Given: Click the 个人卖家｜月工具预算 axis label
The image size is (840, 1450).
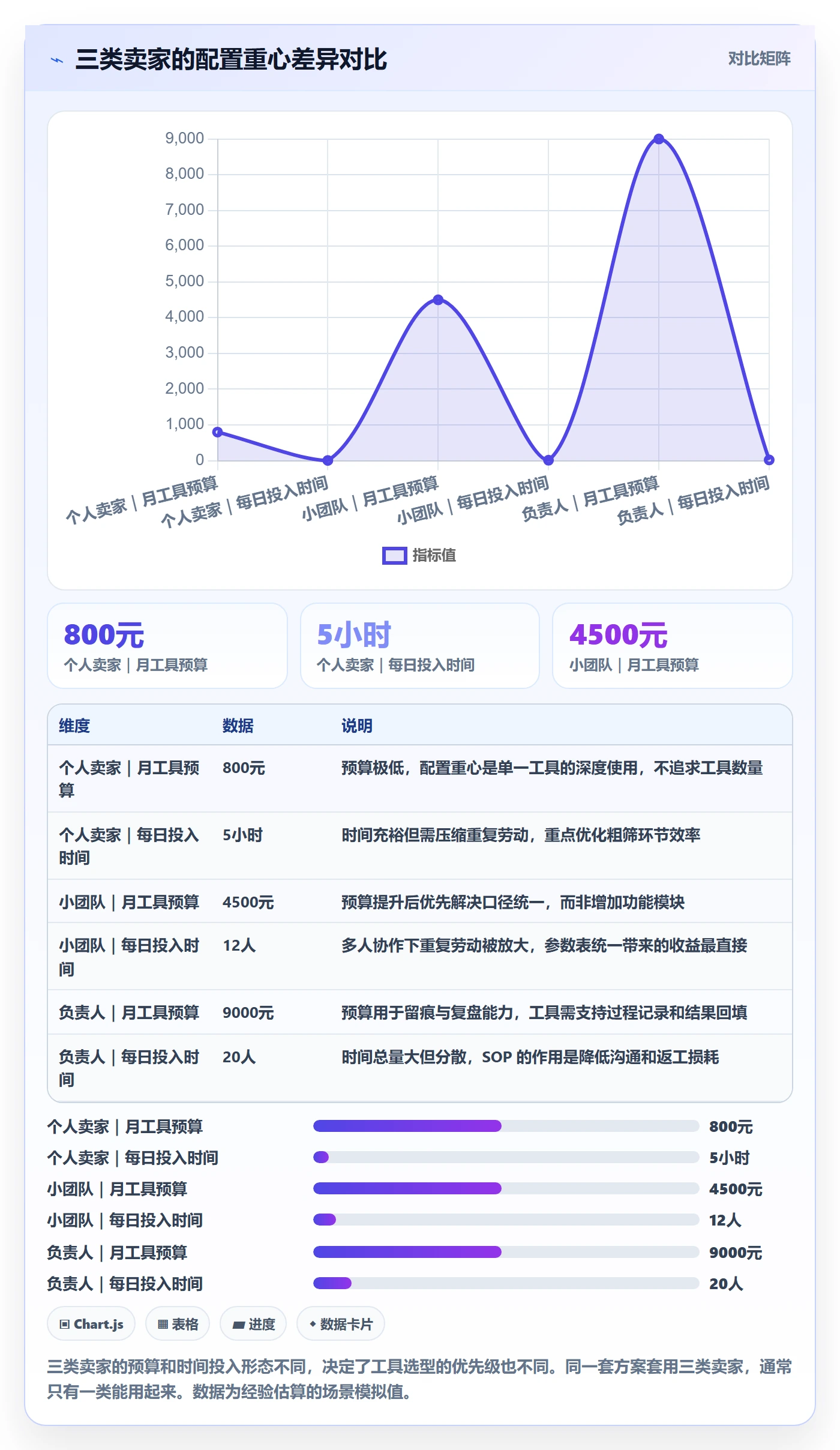Looking at the screenshot, I should (142, 501).
